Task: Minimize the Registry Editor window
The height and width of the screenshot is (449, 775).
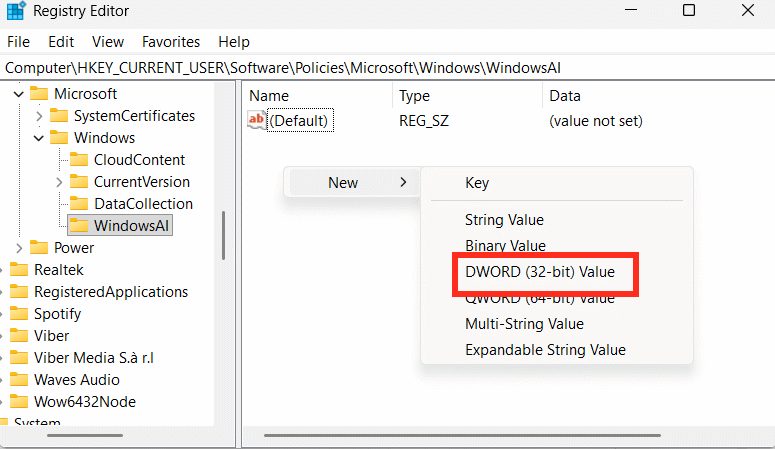Action: 631,10
